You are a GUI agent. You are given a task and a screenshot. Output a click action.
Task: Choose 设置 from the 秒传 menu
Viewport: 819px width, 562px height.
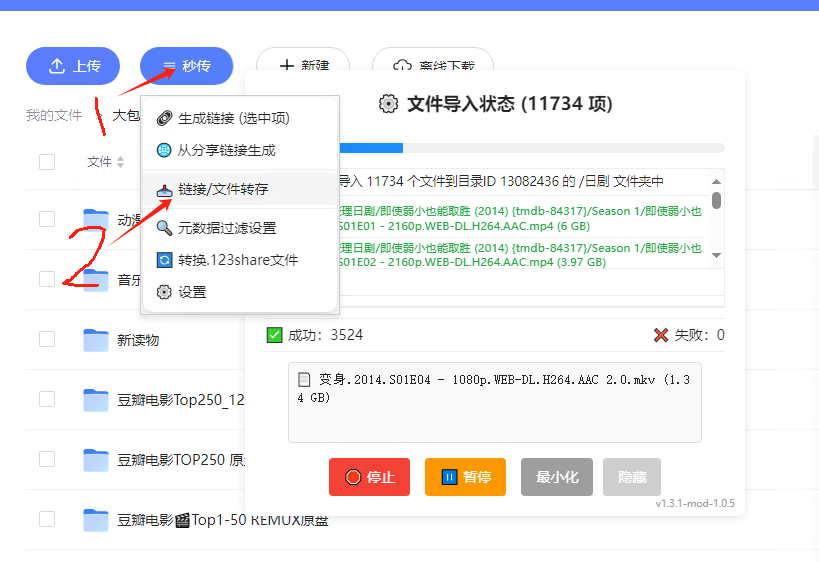(192, 292)
